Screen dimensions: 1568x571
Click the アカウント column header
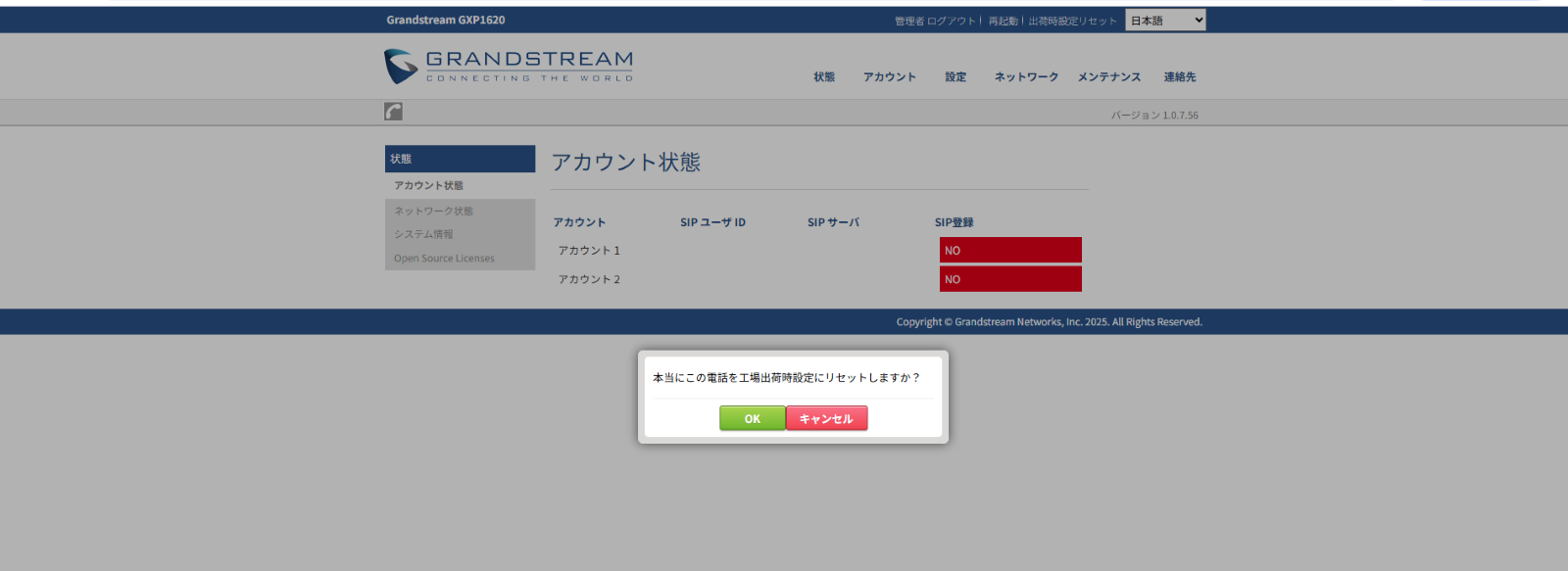(579, 222)
